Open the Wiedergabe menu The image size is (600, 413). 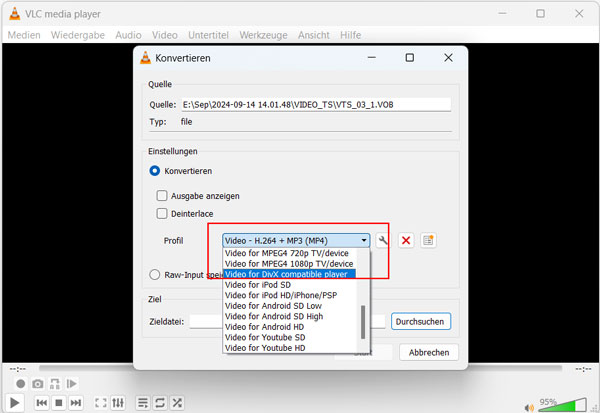coord(78,35)
